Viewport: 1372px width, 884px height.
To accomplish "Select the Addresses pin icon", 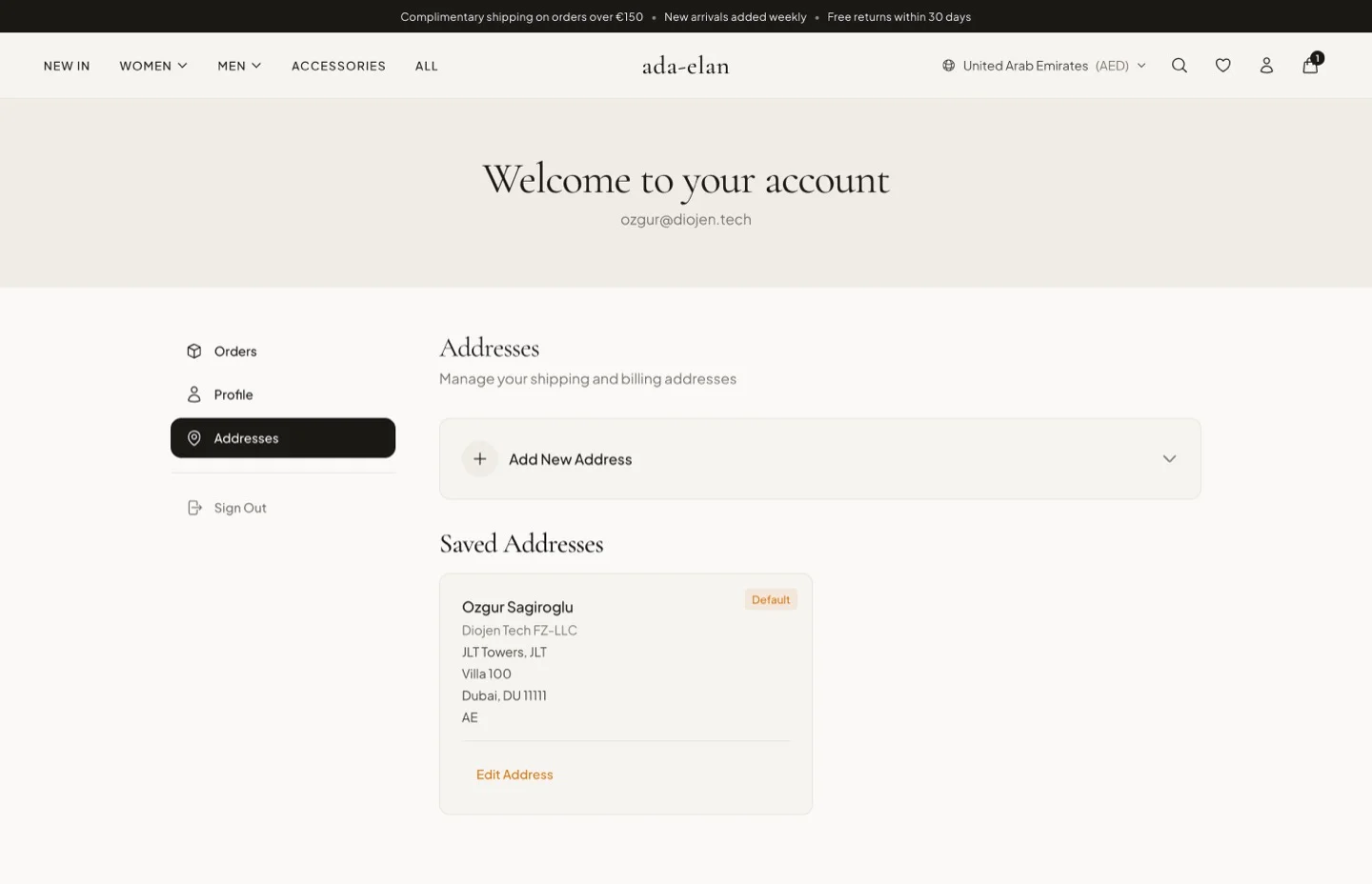I will 193,437.
